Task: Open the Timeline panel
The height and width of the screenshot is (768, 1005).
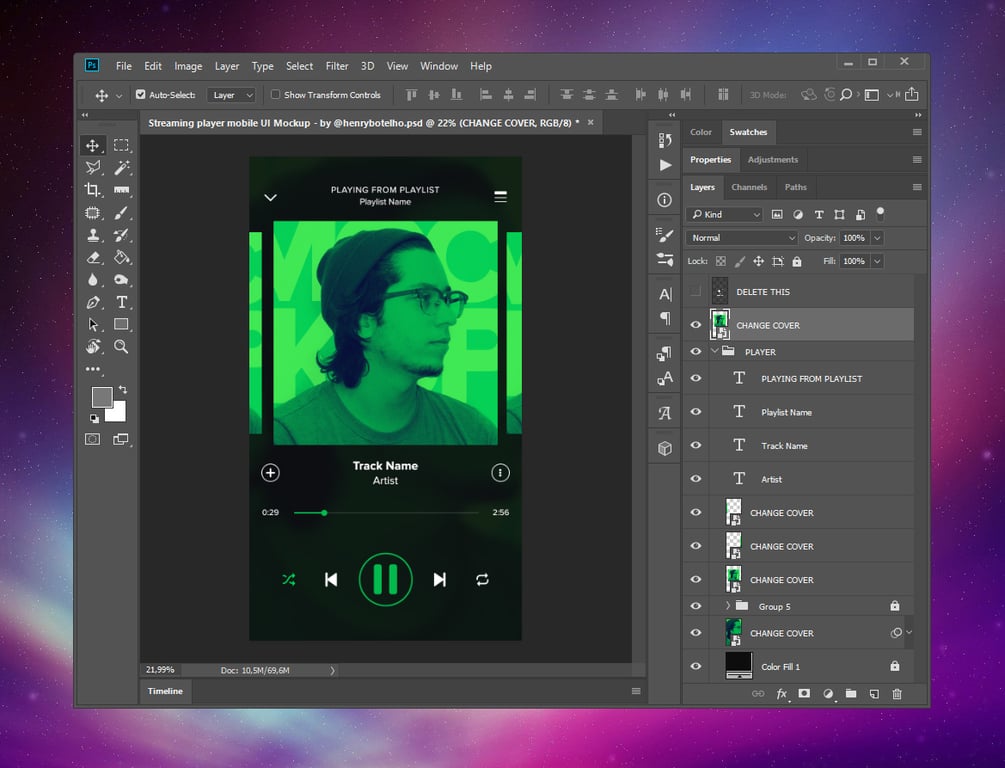Action: coord(166,691)
